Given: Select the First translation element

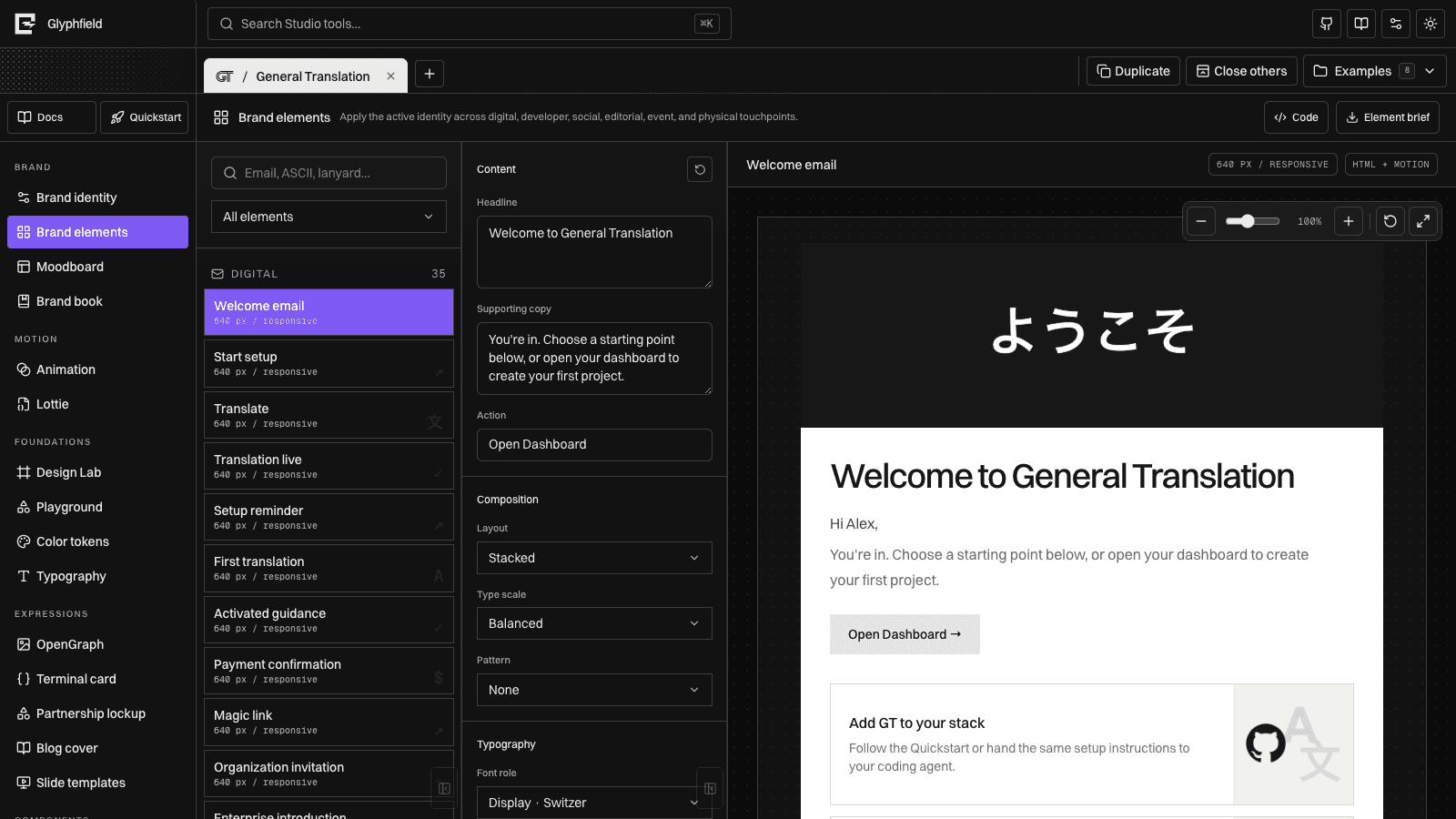Looking at the screenshot, I should [x=329, y=568].
